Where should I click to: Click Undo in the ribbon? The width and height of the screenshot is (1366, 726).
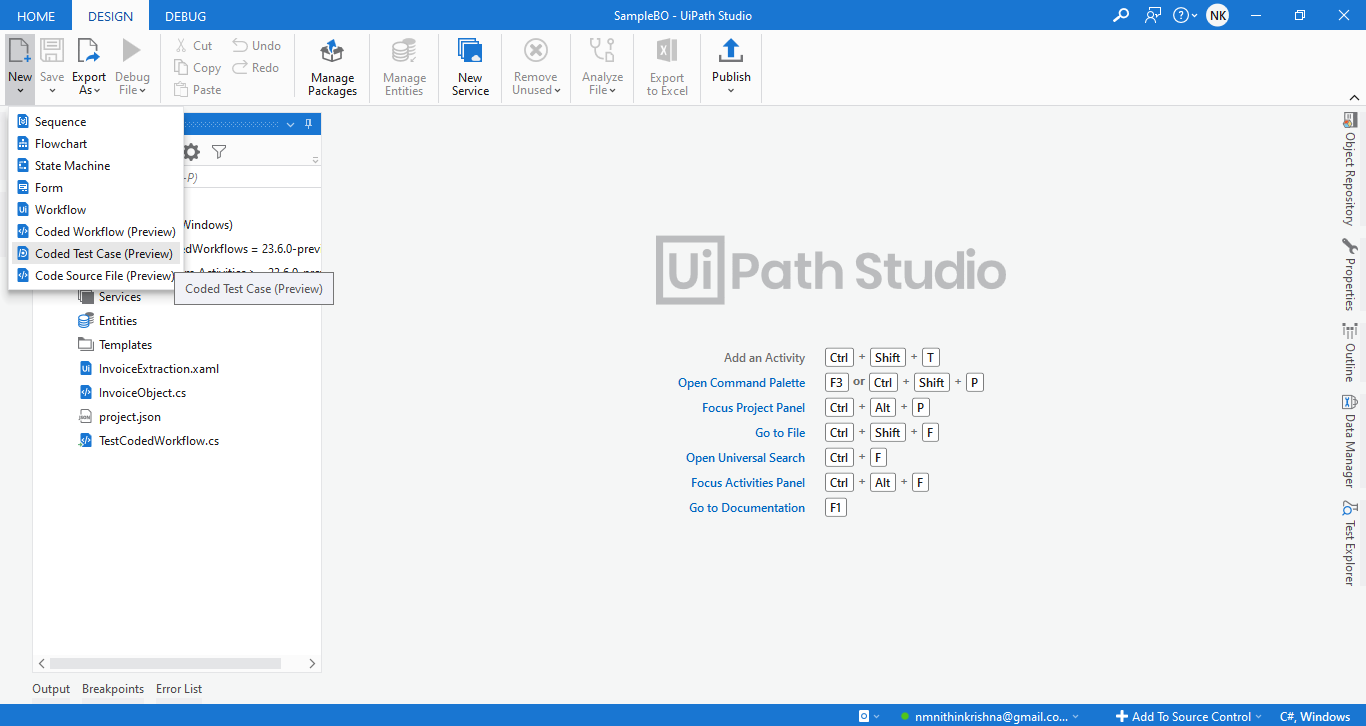point(256,45)
